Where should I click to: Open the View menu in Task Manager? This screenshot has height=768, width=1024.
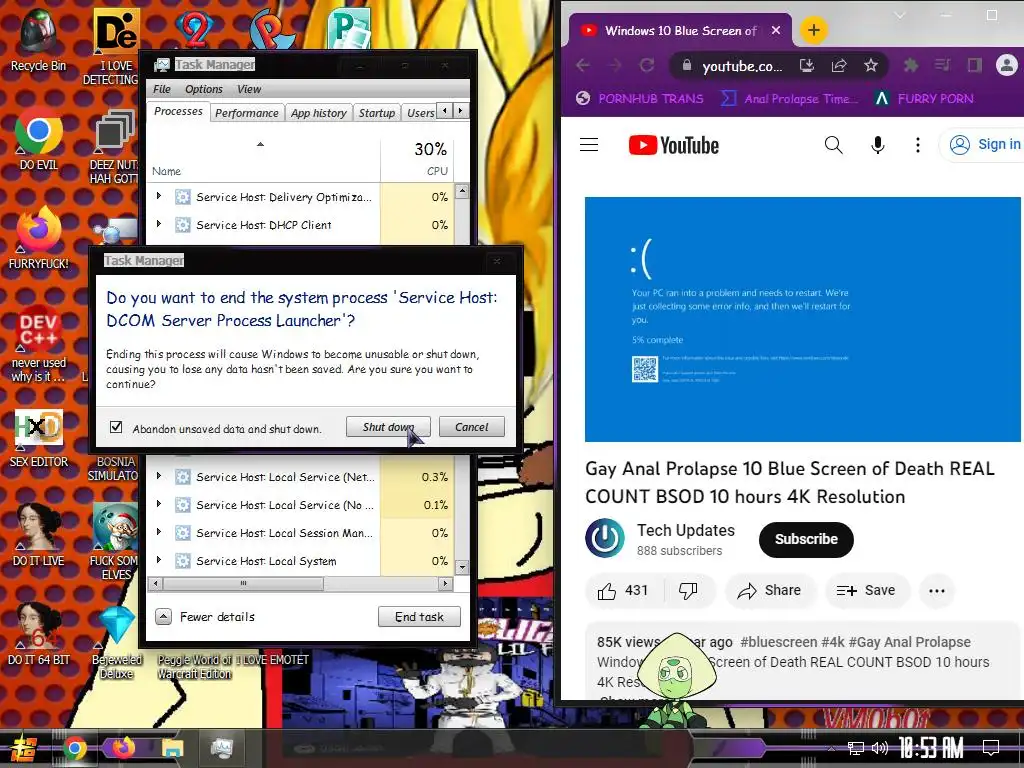pyautogui.click(x=249, y=89)
